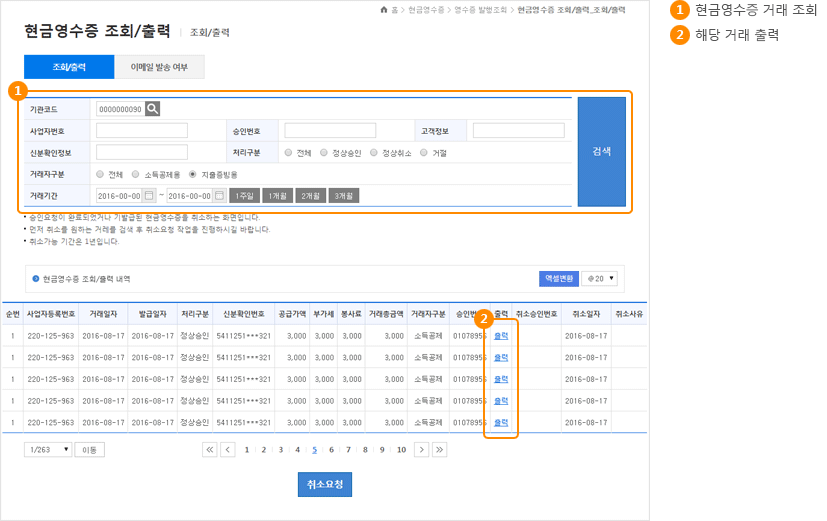Viewport: 827px width, 521px height.
Task: Click the 취소요청 button
Action: pos(325,484)
